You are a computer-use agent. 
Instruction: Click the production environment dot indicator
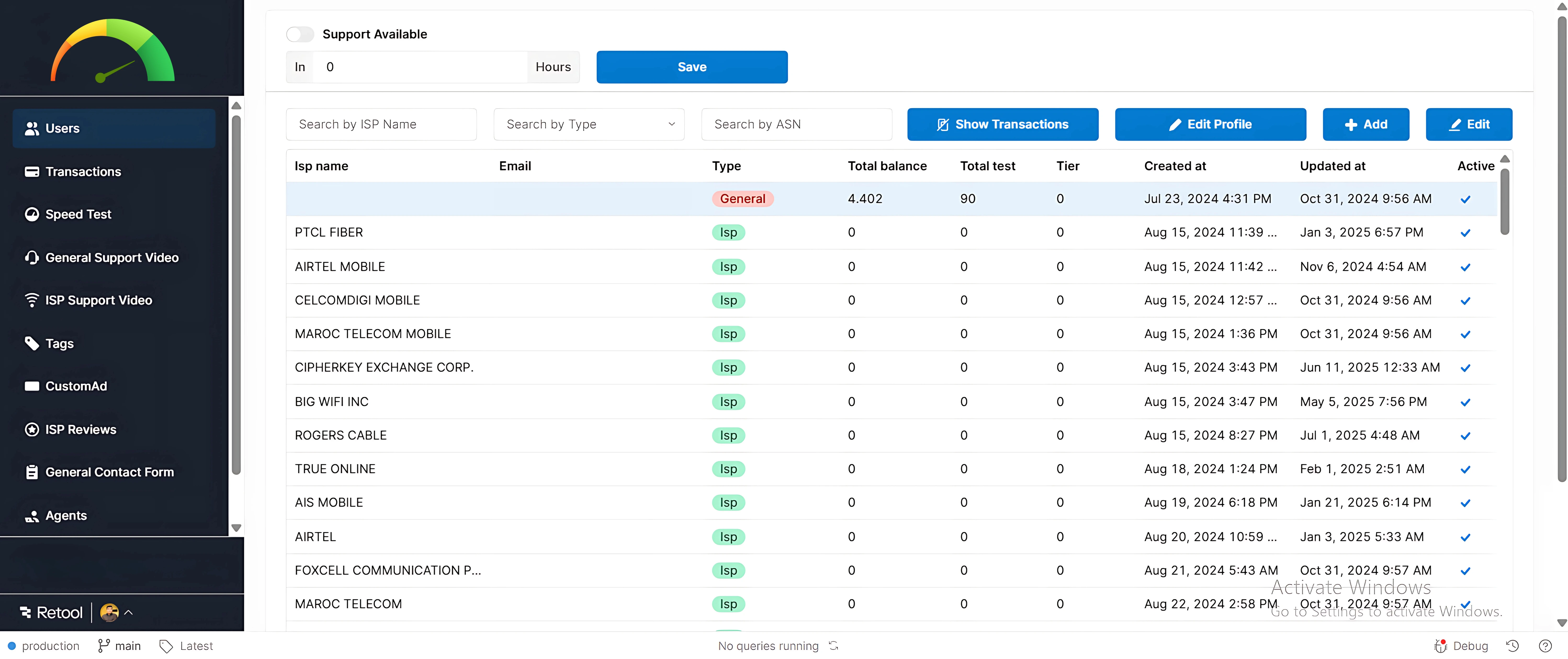point(12,646)
